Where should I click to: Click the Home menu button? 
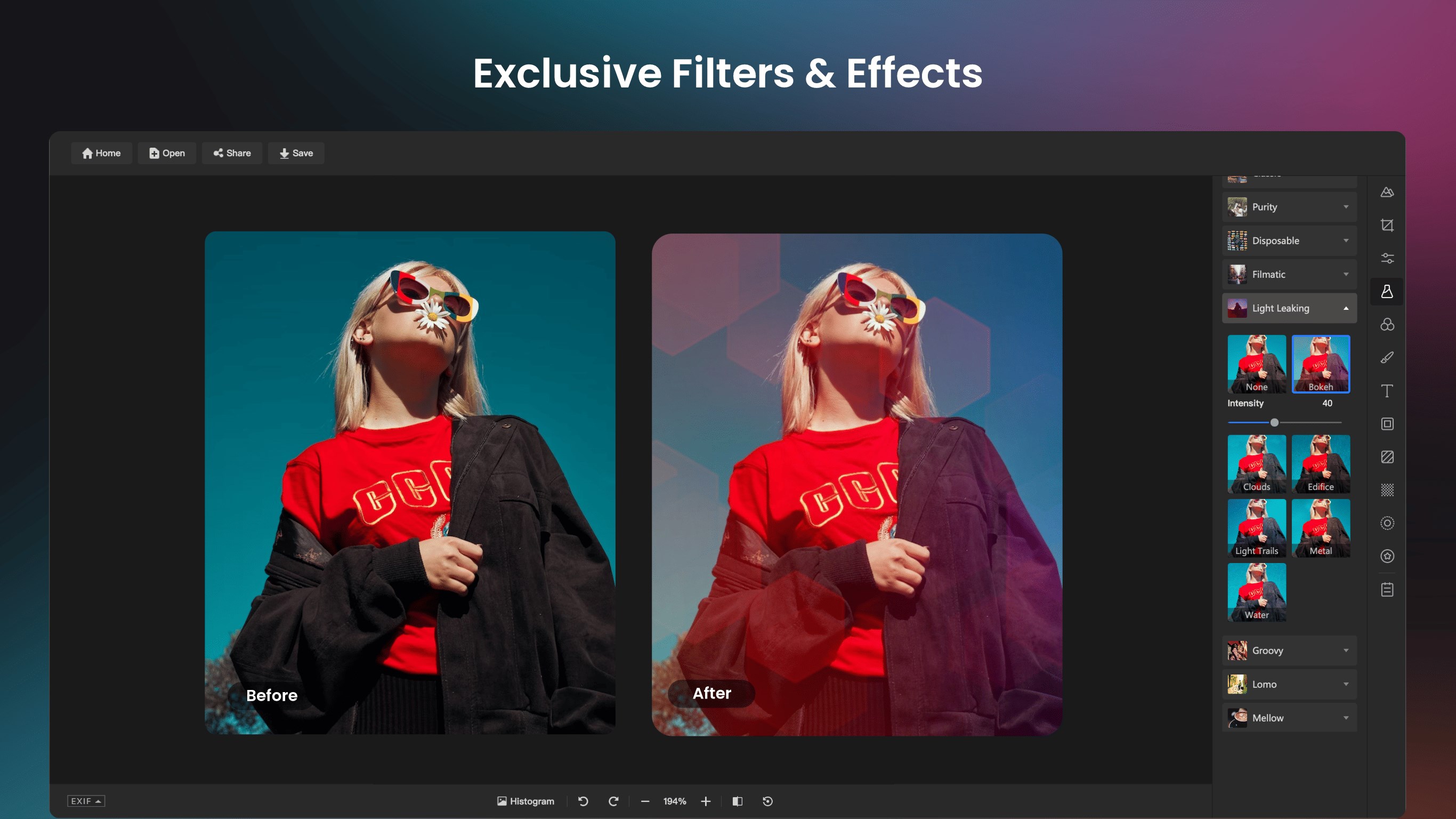101,153
